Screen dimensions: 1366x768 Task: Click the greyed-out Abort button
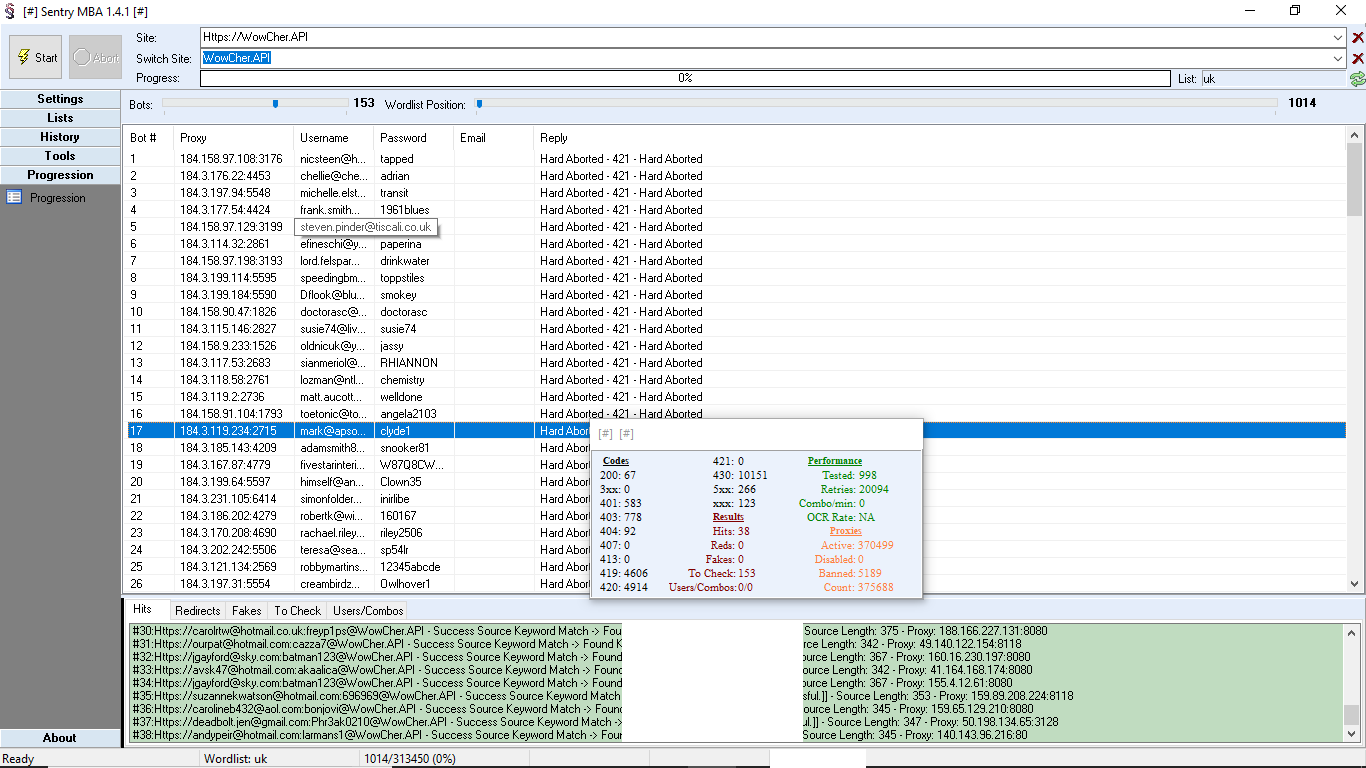point(95,57)
